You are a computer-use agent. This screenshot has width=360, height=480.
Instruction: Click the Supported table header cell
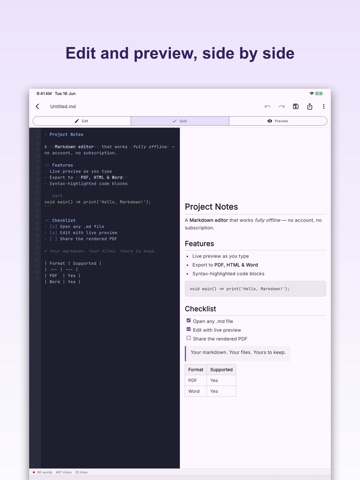click(221, 370)
